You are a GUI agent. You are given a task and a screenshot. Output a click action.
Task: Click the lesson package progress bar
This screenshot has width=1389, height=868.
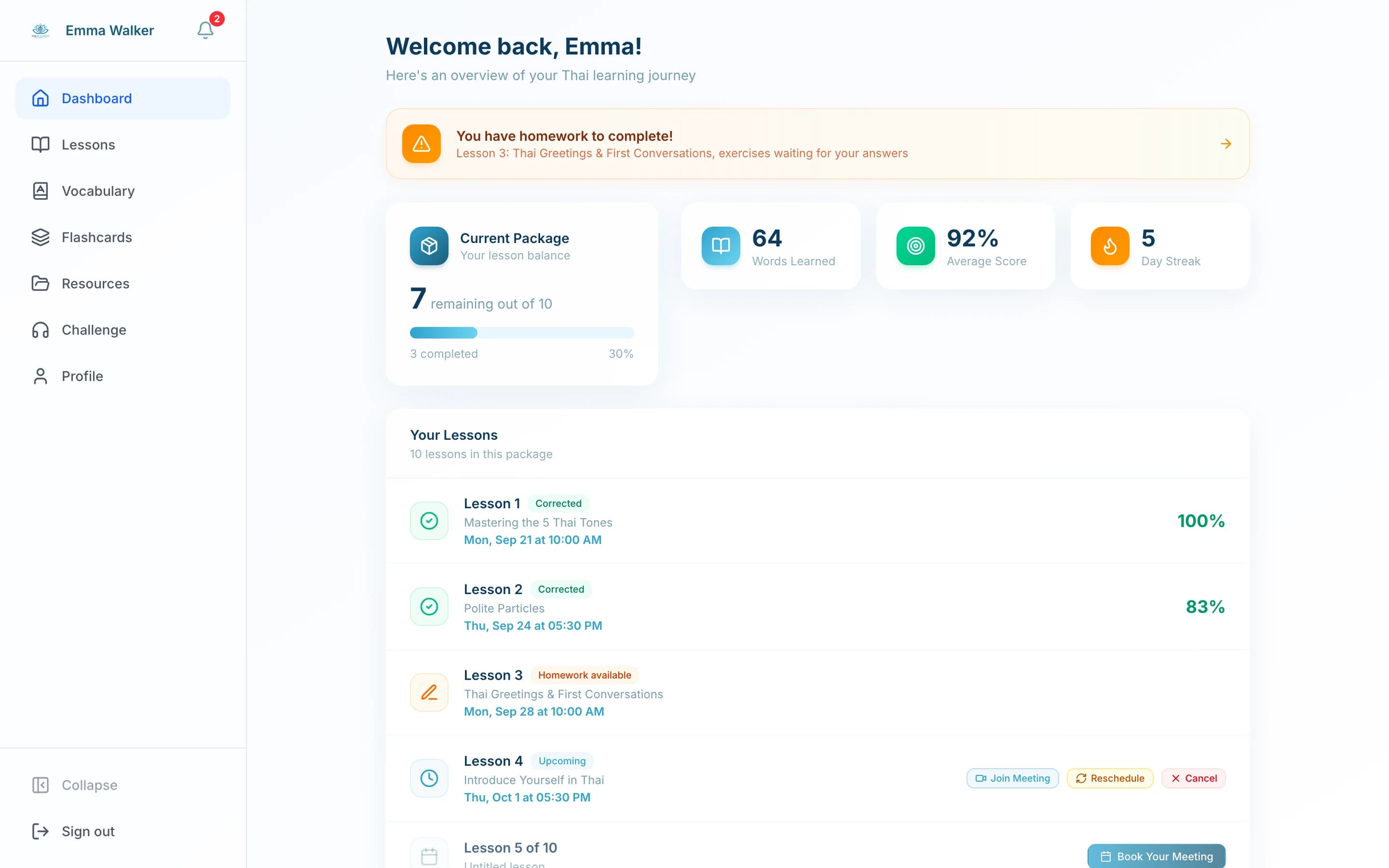coord(521,332)
